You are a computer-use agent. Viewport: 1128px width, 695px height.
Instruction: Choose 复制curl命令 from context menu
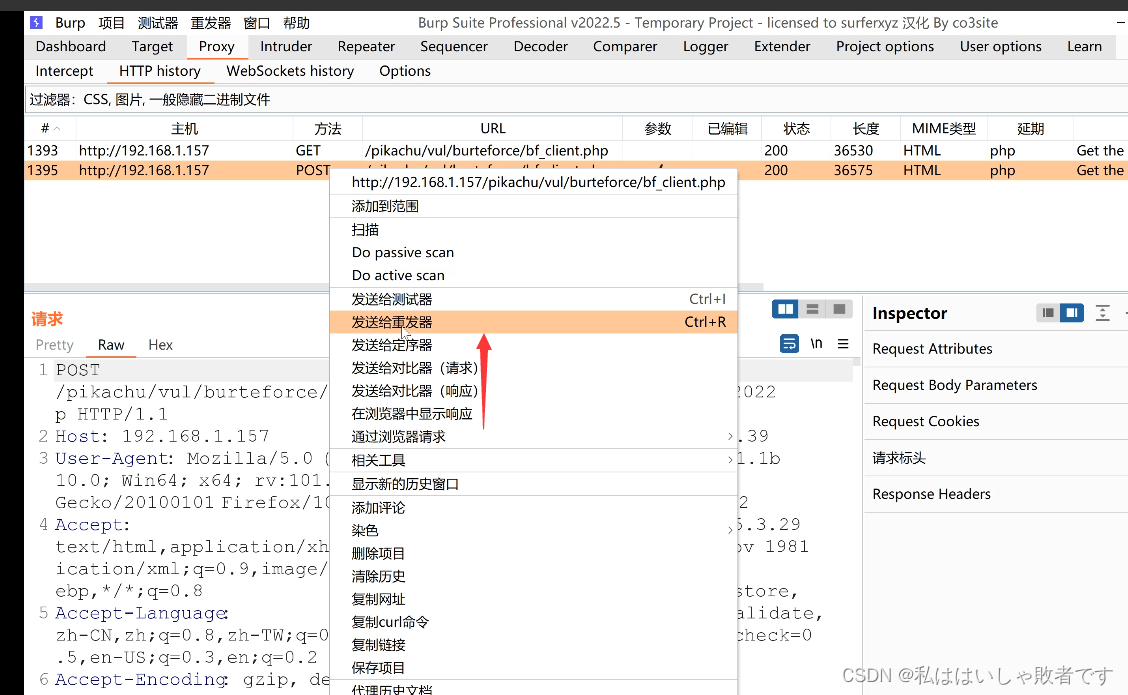pos(533,622)
